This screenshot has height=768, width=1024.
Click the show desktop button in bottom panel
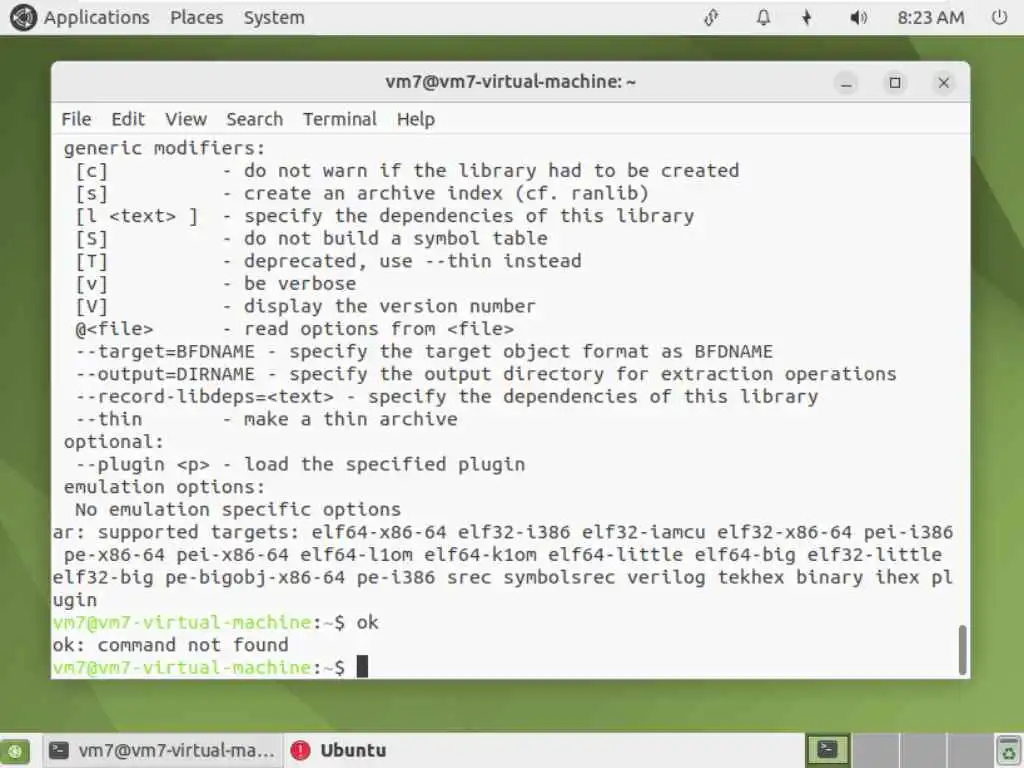[x=15, y=751]
